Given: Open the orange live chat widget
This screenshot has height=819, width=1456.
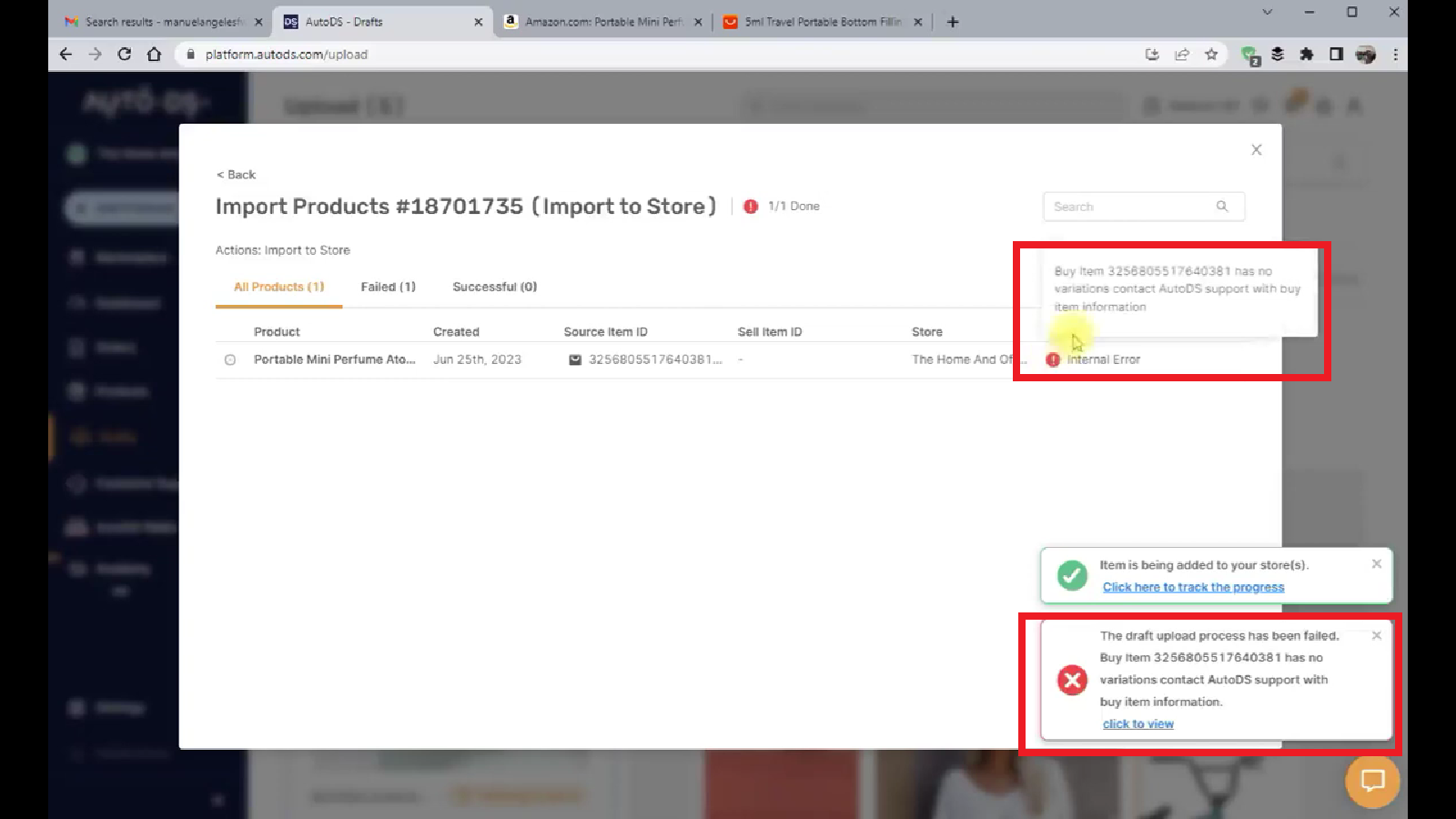Looking at the screenshot, I should [1372, 781].
